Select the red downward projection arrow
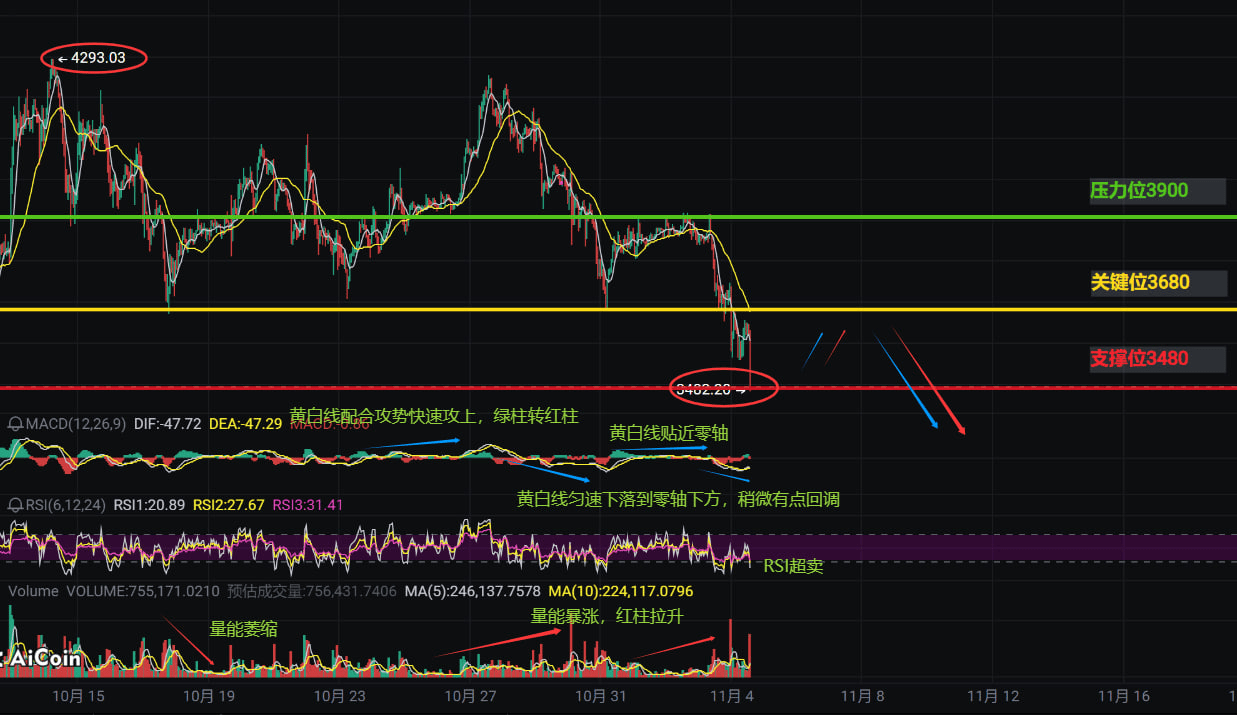1237x715 pixels. tap(928, 381)
